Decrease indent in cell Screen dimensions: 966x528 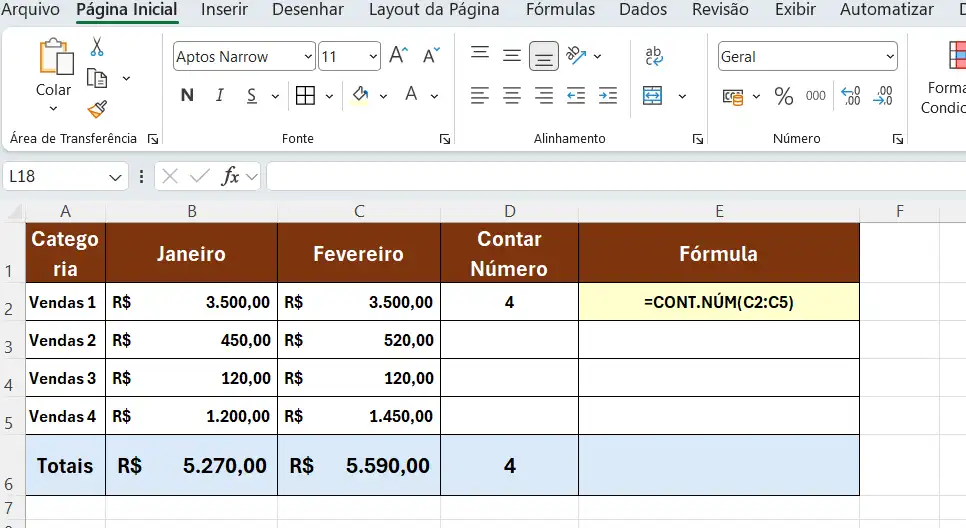coord(576,95)
